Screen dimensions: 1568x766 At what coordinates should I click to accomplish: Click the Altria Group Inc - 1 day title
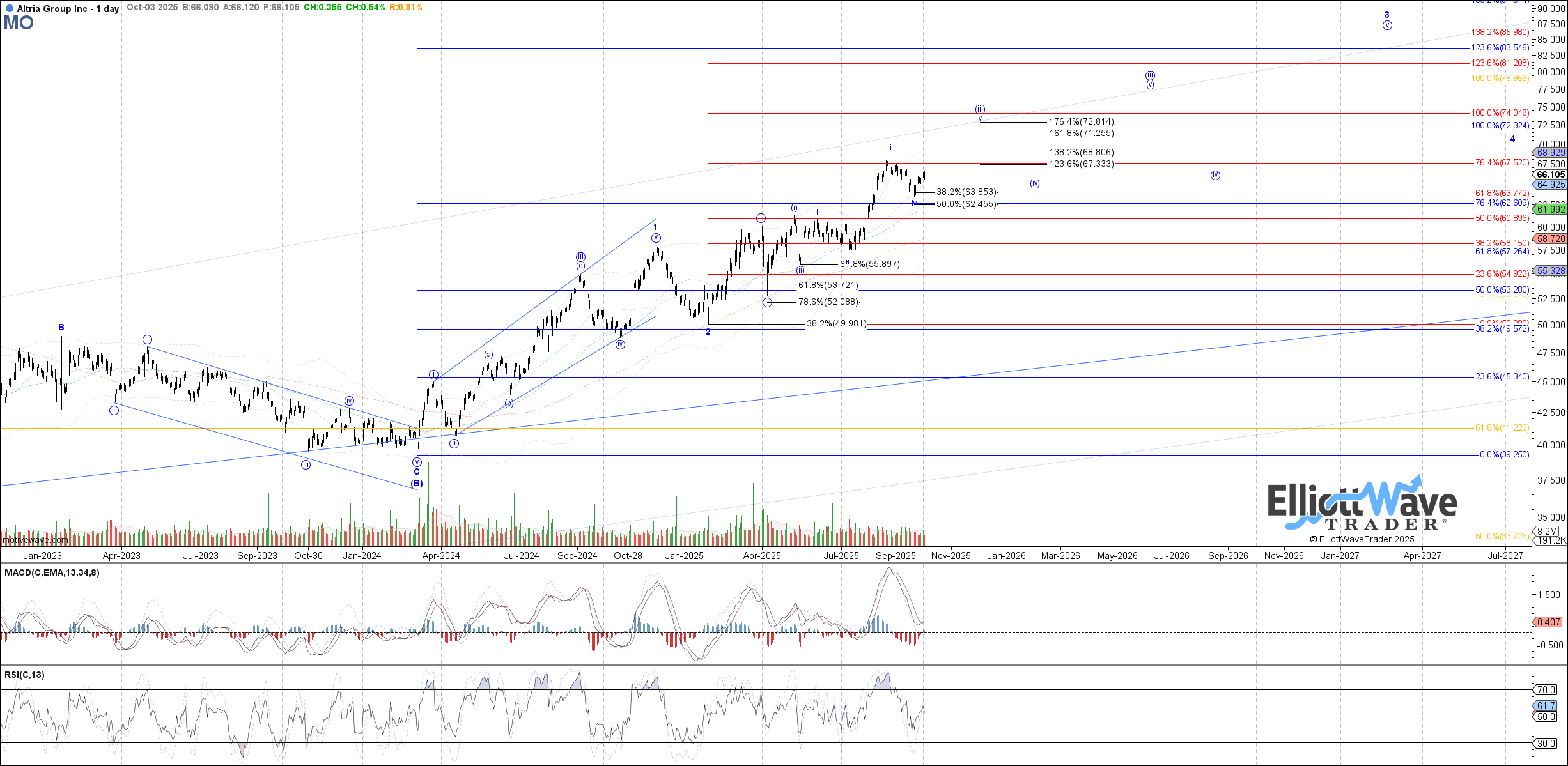click(68, 9)
